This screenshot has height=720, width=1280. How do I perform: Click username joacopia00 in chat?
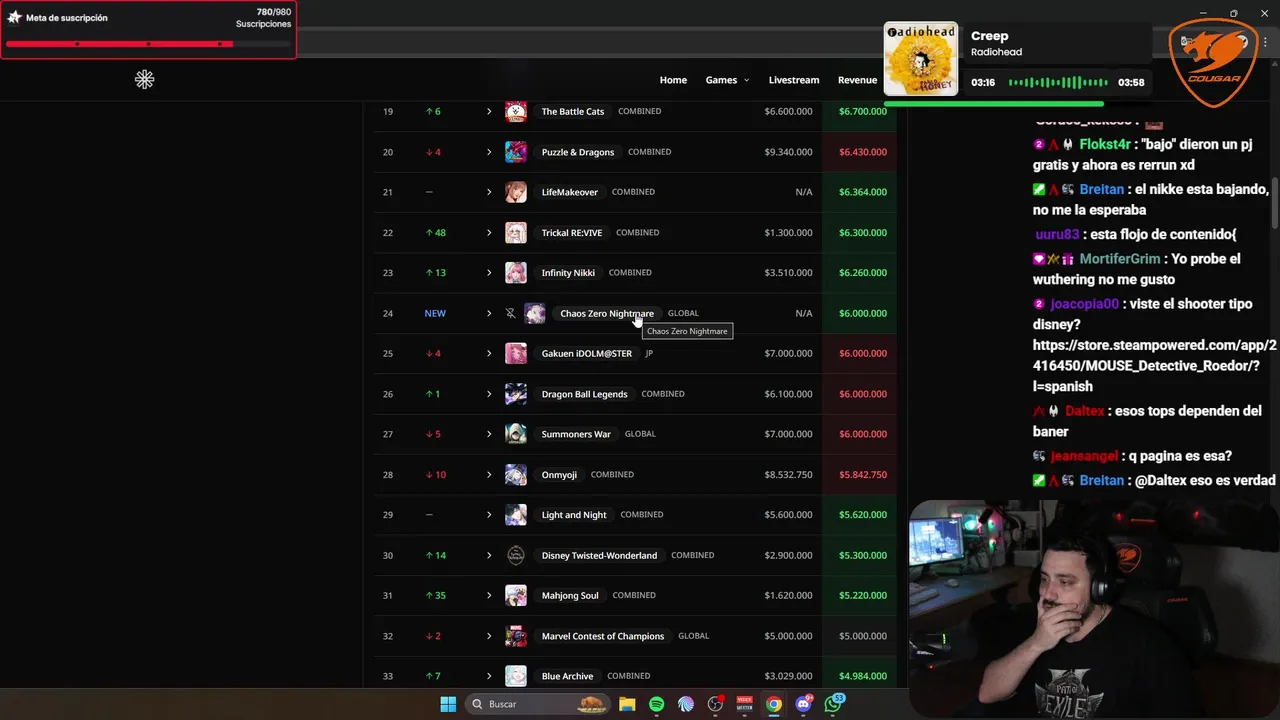(1085, 303)
